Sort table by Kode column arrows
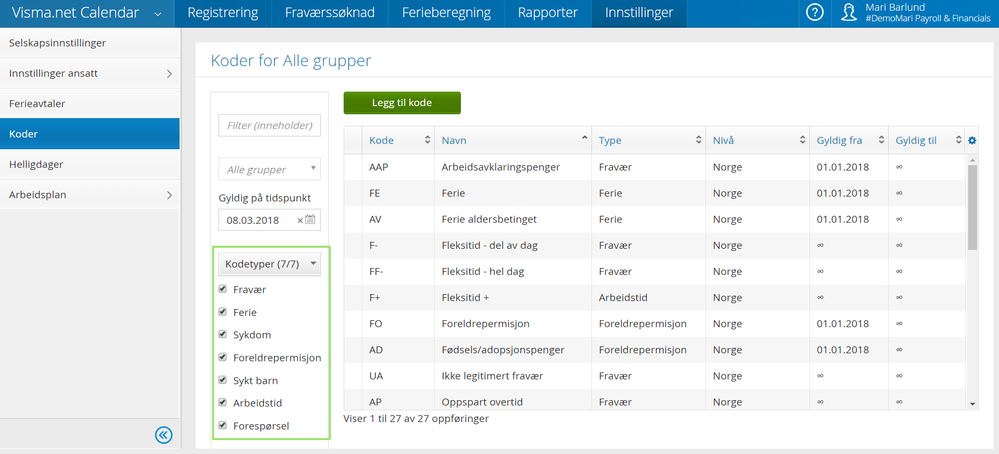This screenshot has height=454, width=999. click(428, 140)
